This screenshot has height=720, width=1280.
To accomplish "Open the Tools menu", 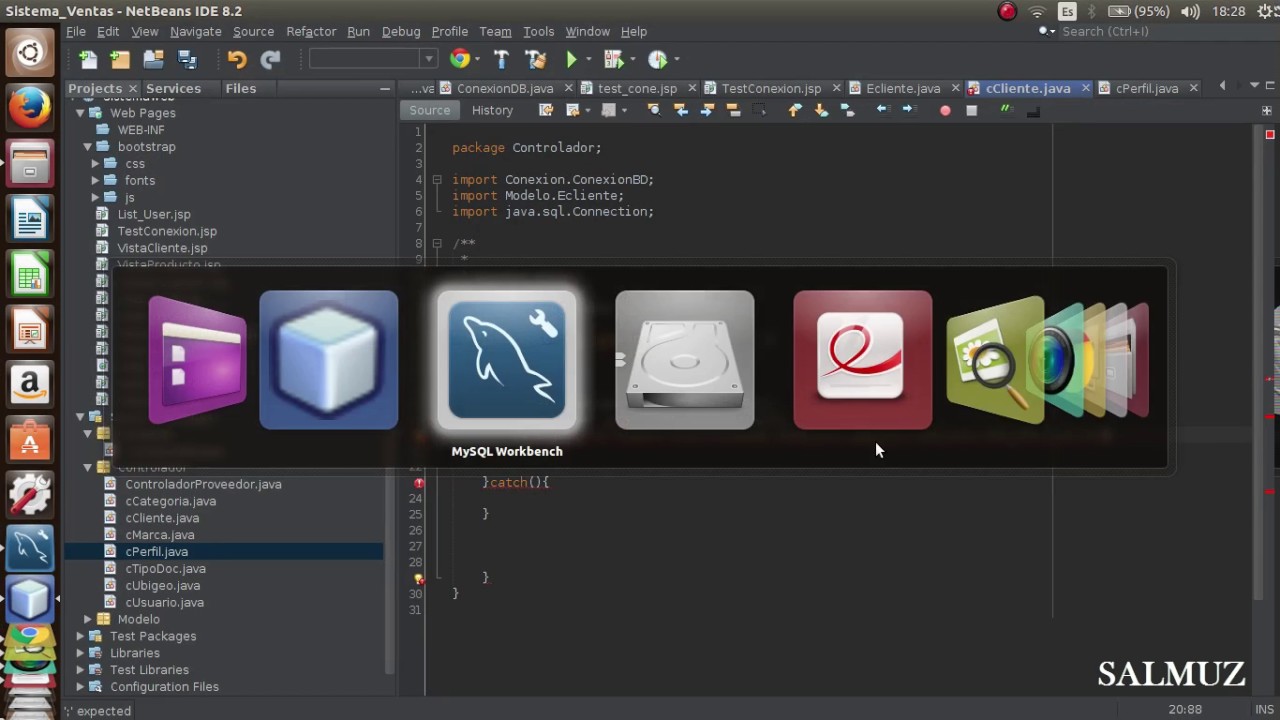I will [538, 31].
